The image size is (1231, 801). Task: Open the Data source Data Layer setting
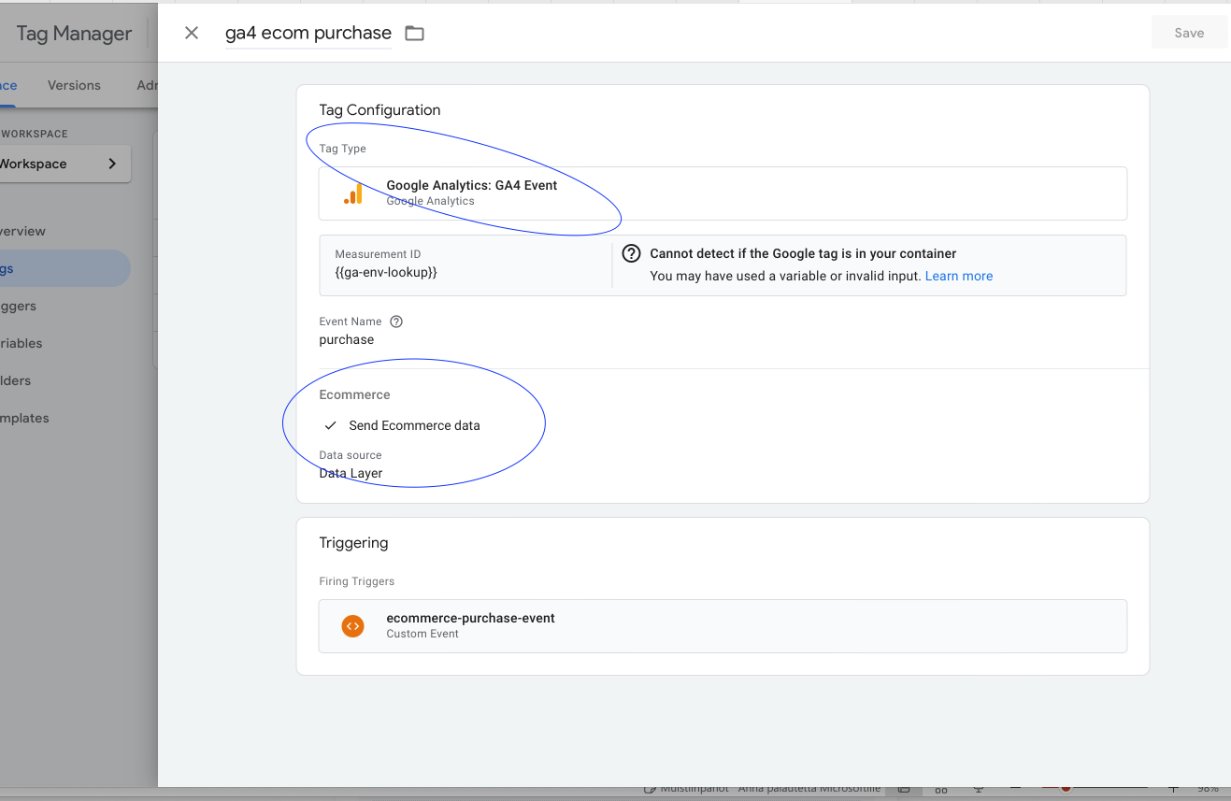pos(351,473)
